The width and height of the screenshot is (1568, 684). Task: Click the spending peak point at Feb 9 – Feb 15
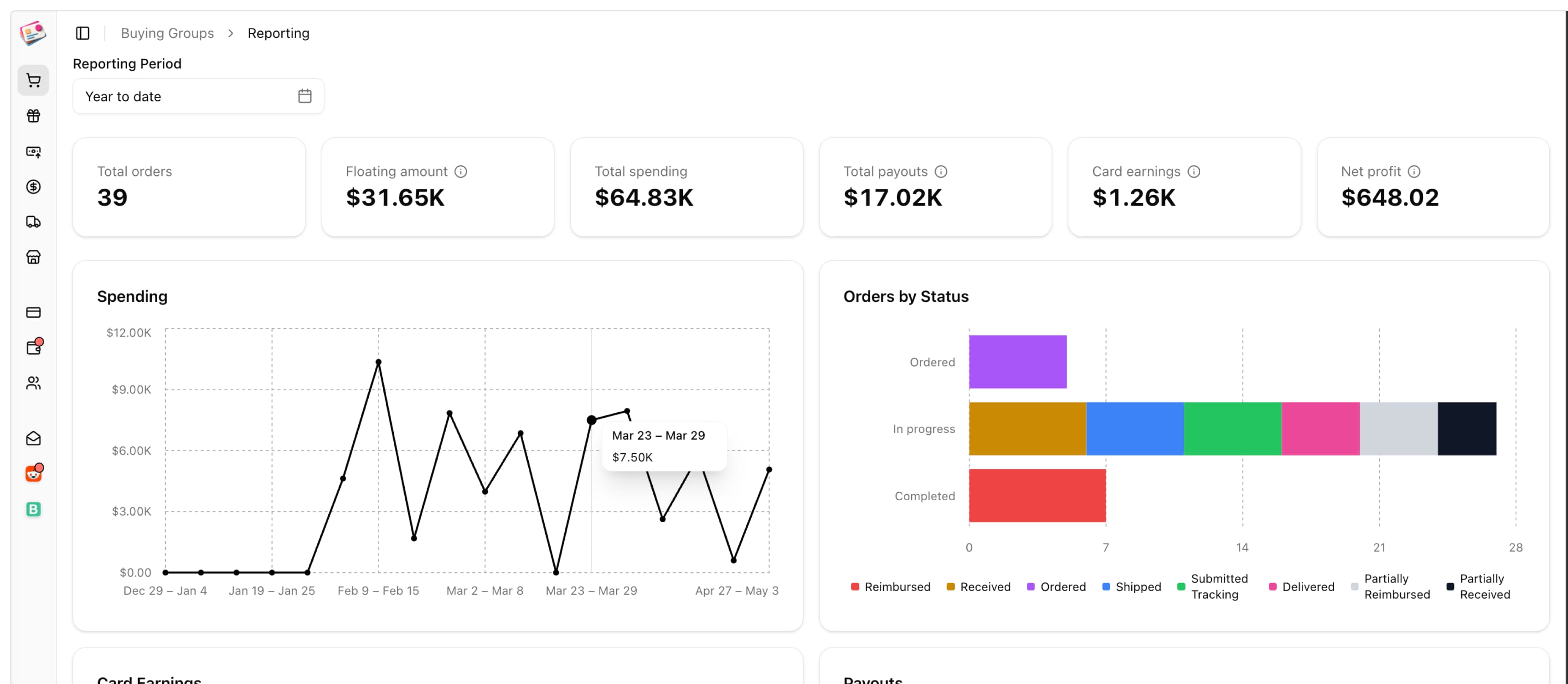point(379,362)
